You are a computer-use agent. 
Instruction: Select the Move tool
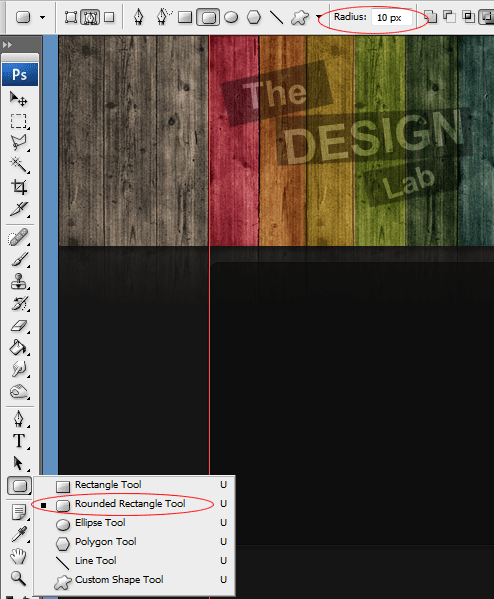click(x=19, y=99)
